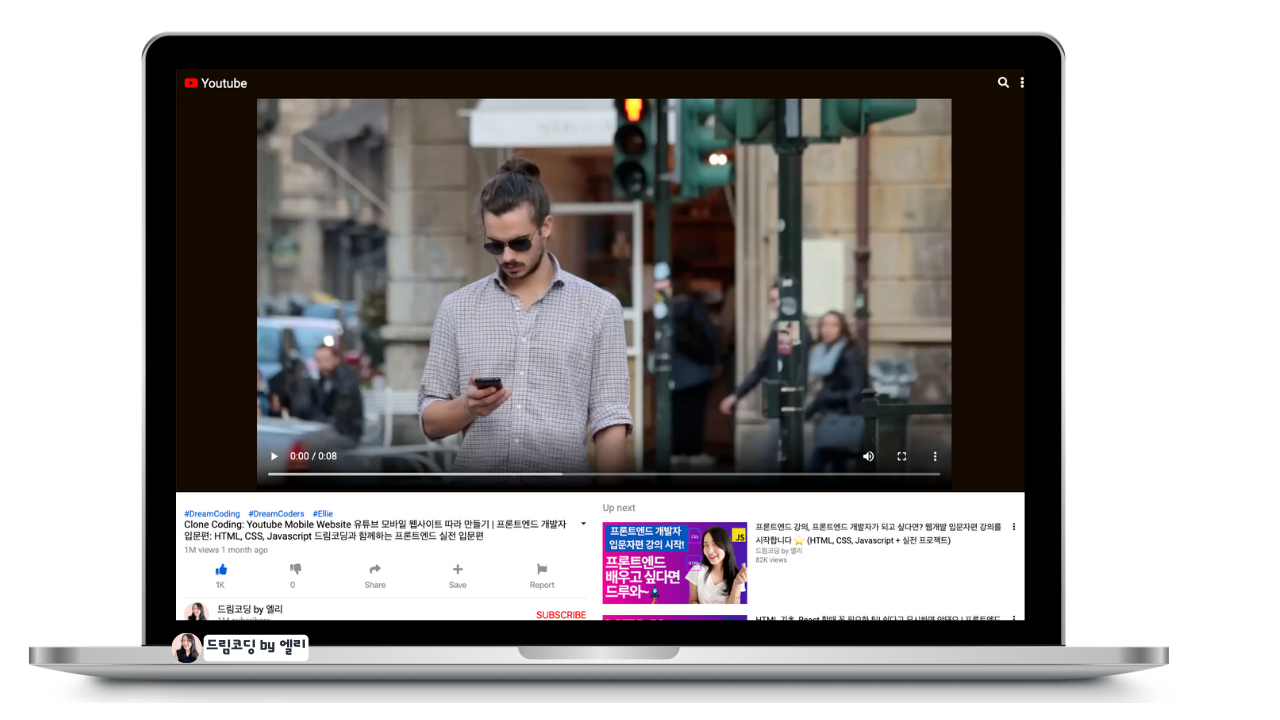Enter fullscreen mode in the video player

pos(901,456)
